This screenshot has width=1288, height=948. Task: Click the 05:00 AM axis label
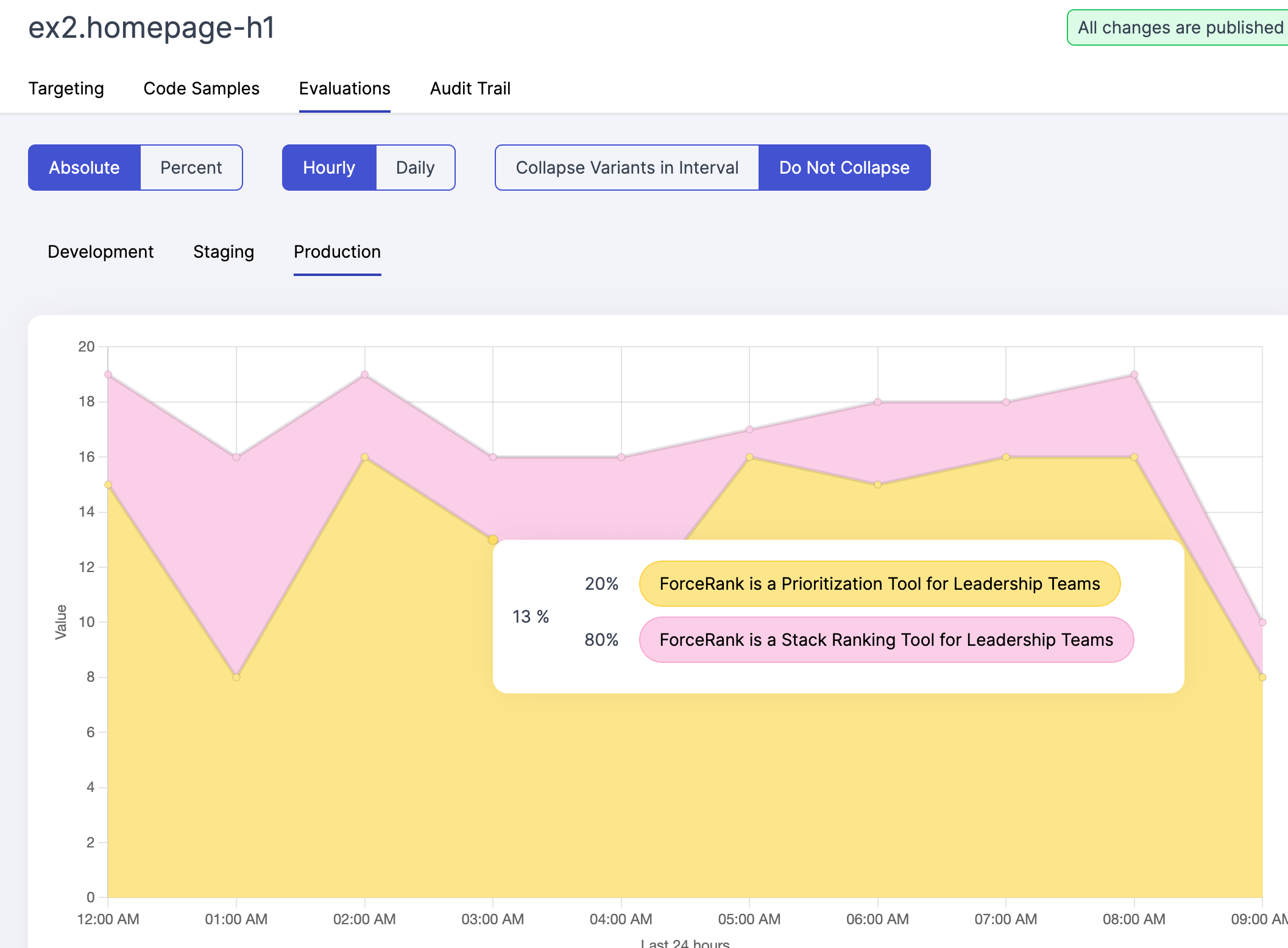point(749,919)
